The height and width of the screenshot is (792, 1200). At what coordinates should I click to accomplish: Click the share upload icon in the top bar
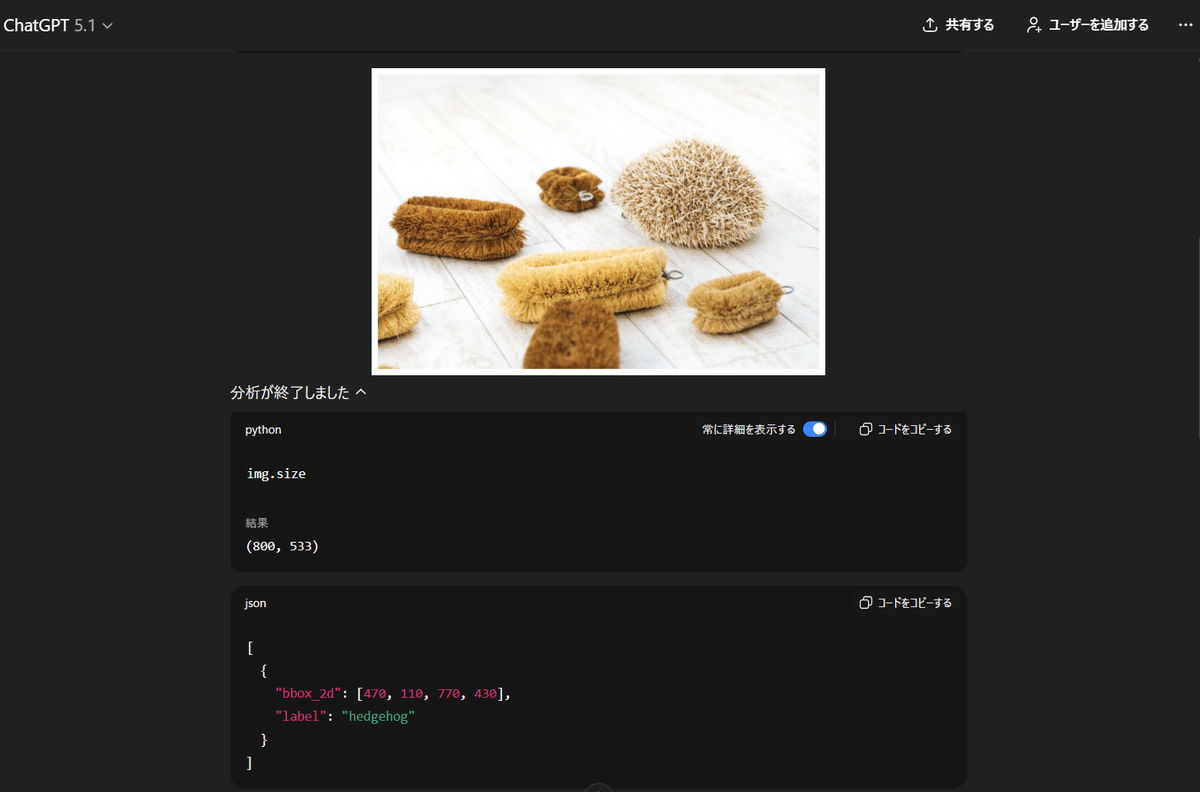point(928,24)
